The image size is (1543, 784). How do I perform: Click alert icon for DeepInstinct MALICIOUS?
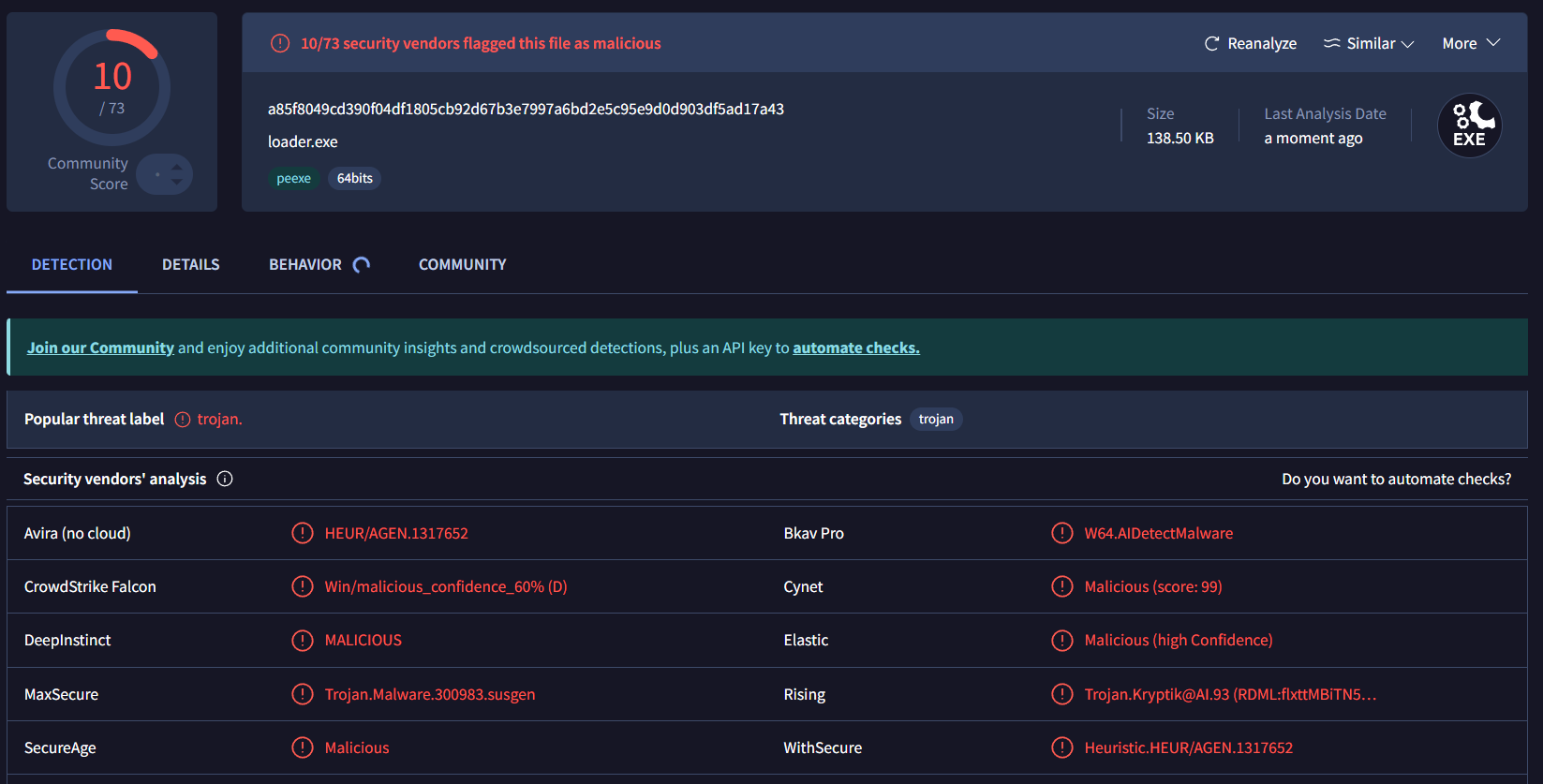point(303,641)
